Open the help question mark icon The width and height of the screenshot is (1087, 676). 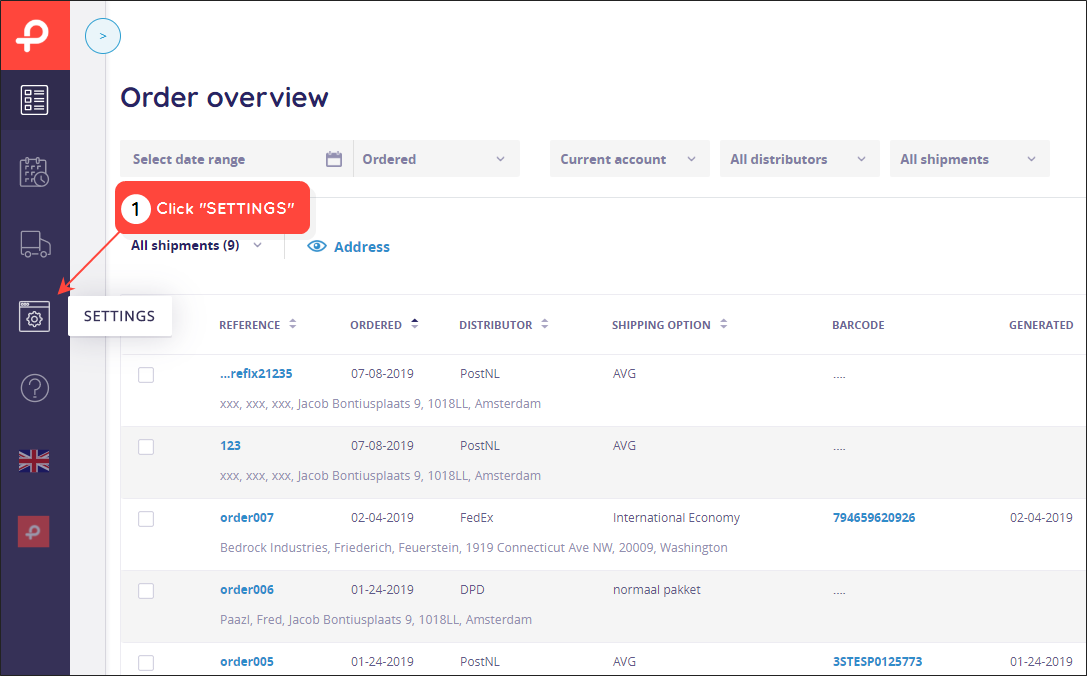click(x=35, y=388)
